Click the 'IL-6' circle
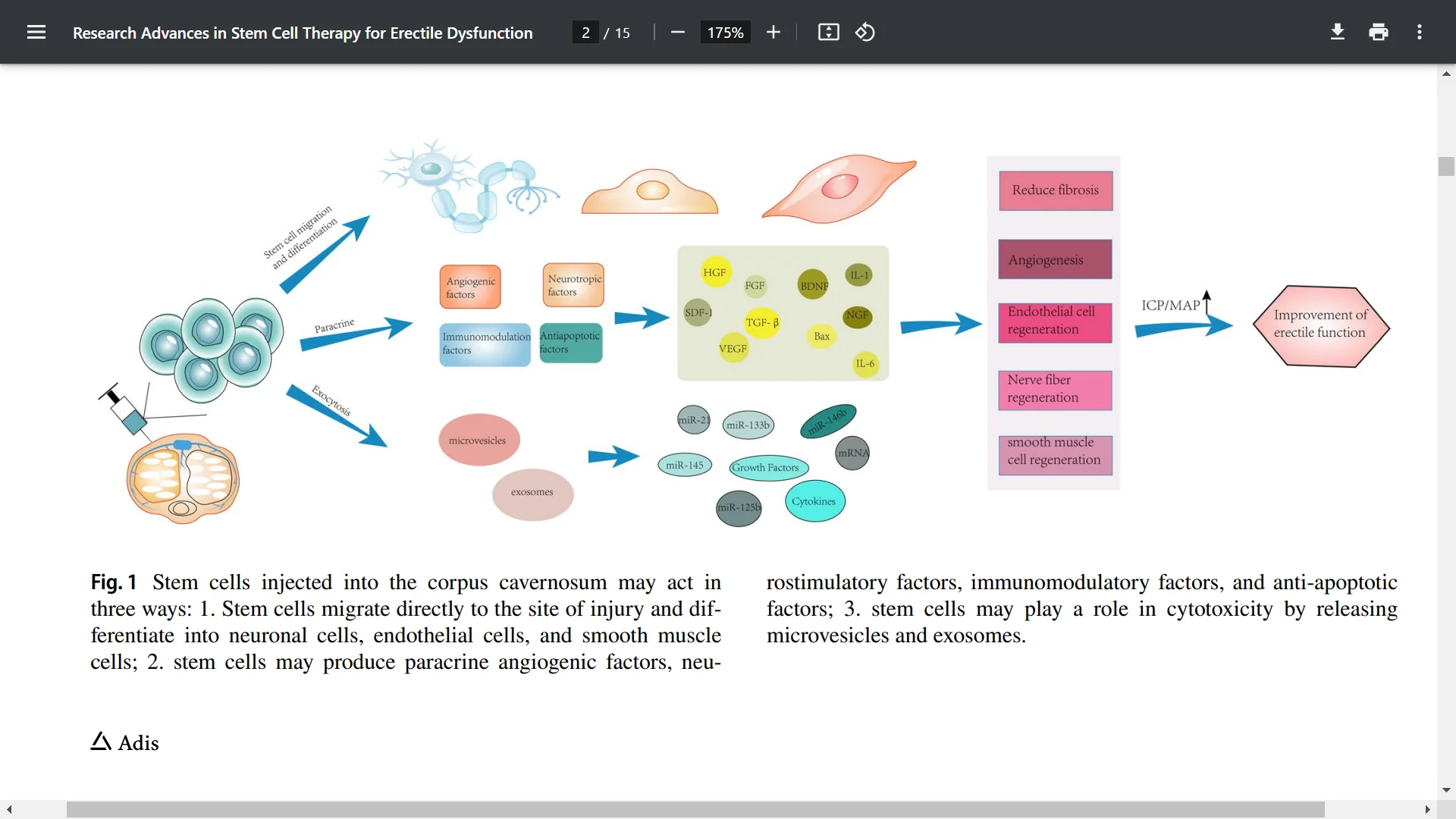 coord(865,364)
